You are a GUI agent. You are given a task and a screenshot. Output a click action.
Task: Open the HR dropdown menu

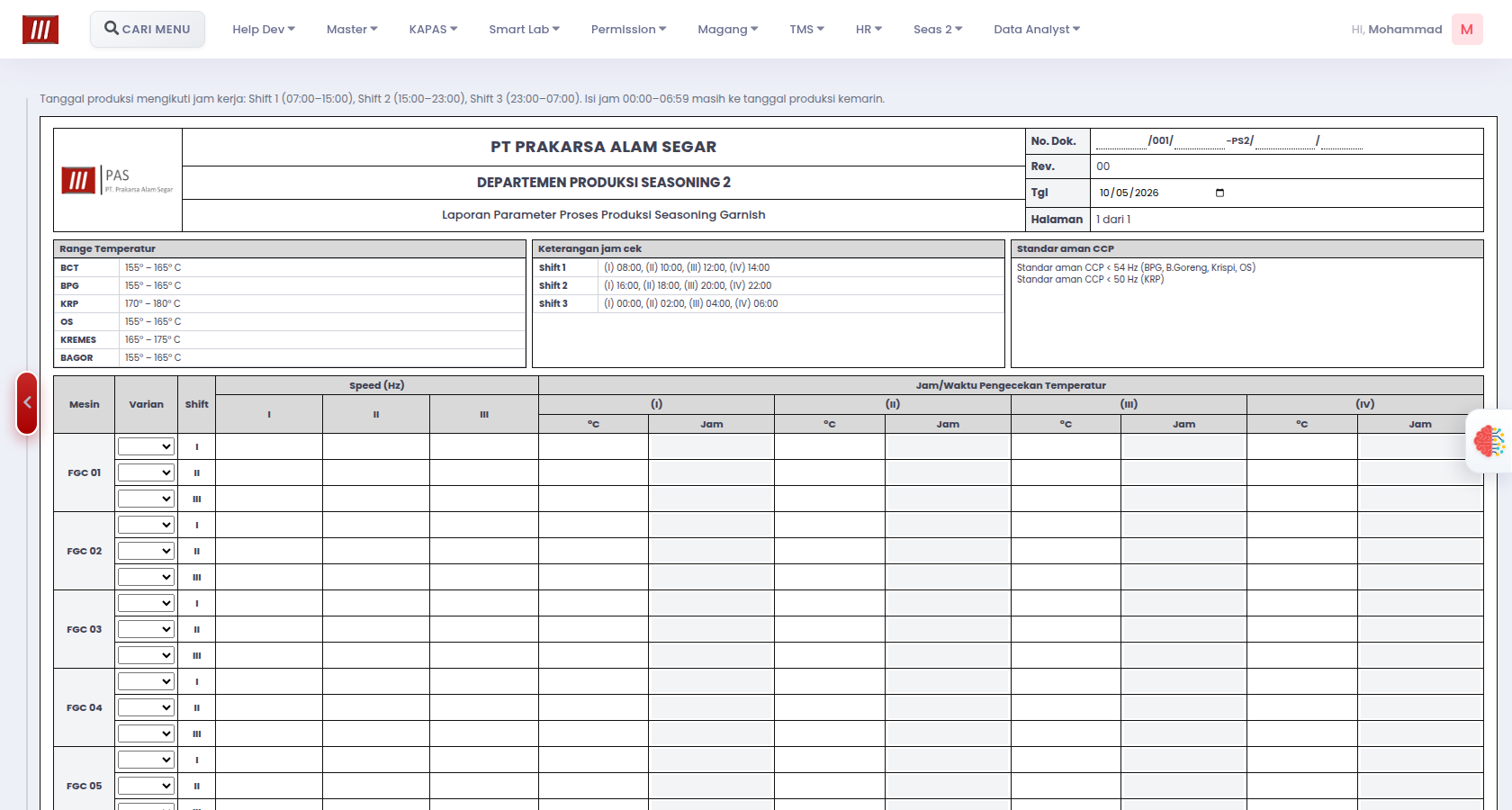coord(868,29)
